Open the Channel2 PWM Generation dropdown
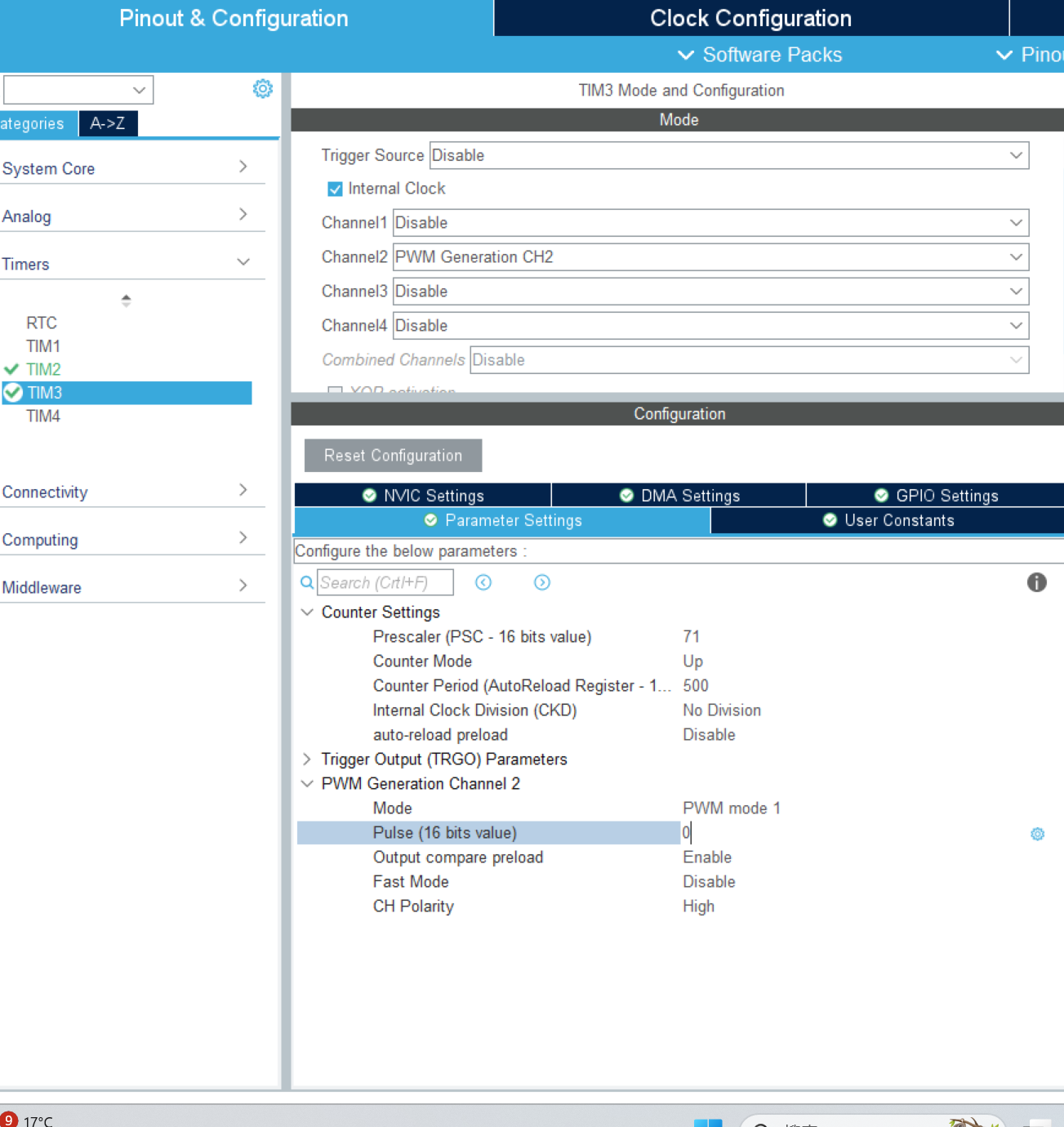 click(x=710, y=257)
